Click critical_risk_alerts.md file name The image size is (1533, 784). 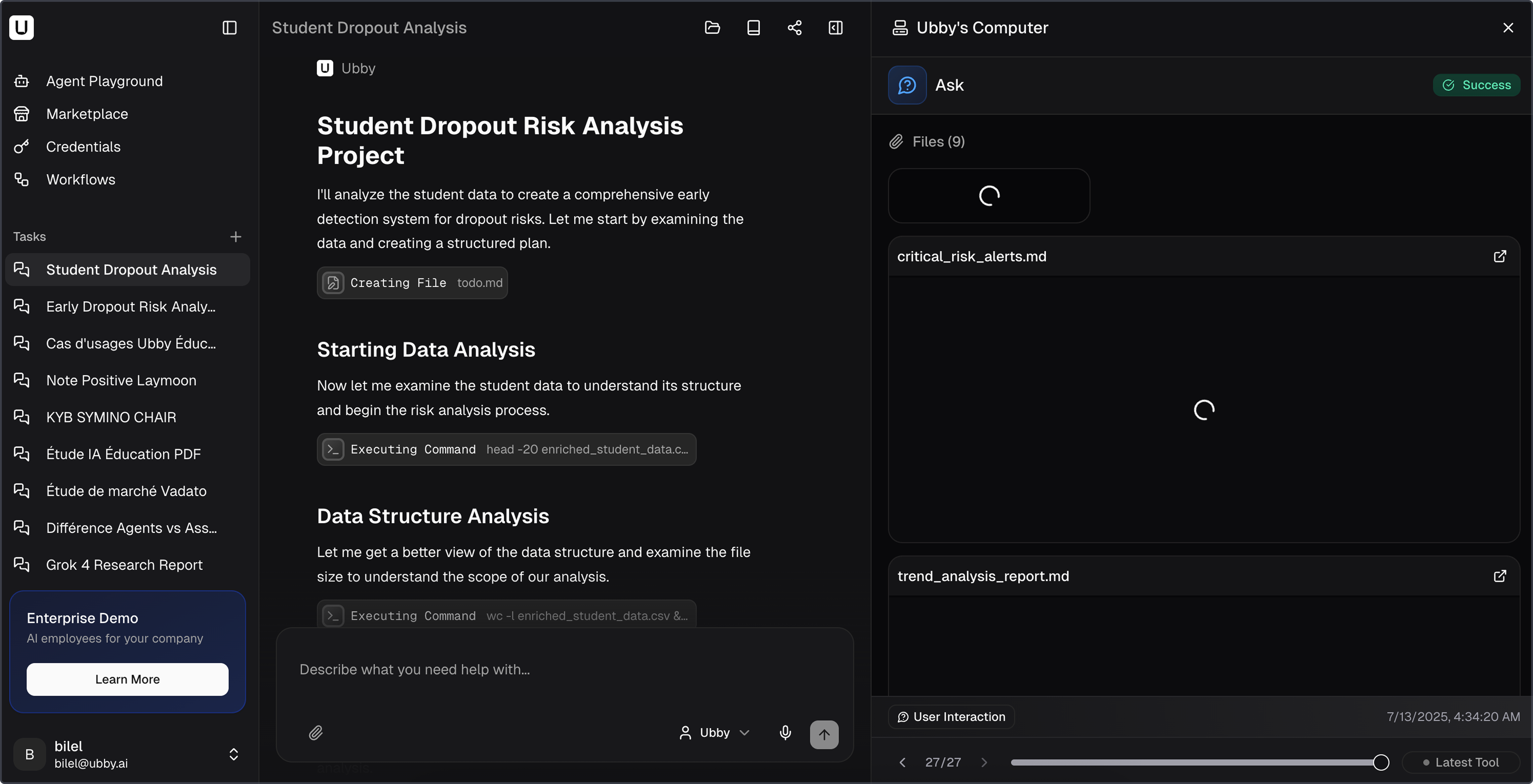point(971,256)
